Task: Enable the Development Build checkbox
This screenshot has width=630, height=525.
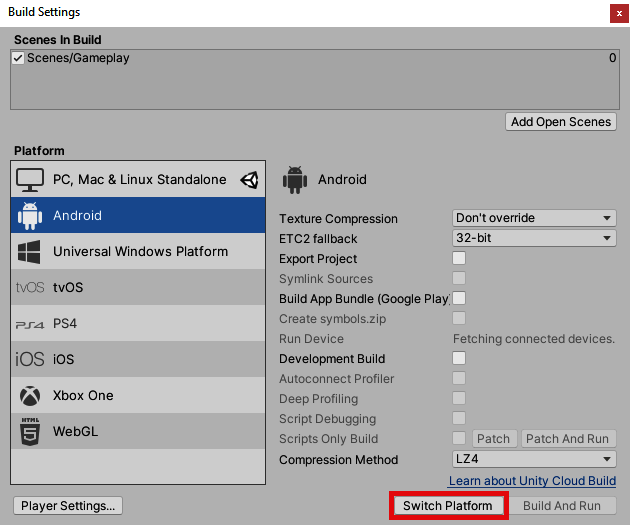Action: (459, 358)
